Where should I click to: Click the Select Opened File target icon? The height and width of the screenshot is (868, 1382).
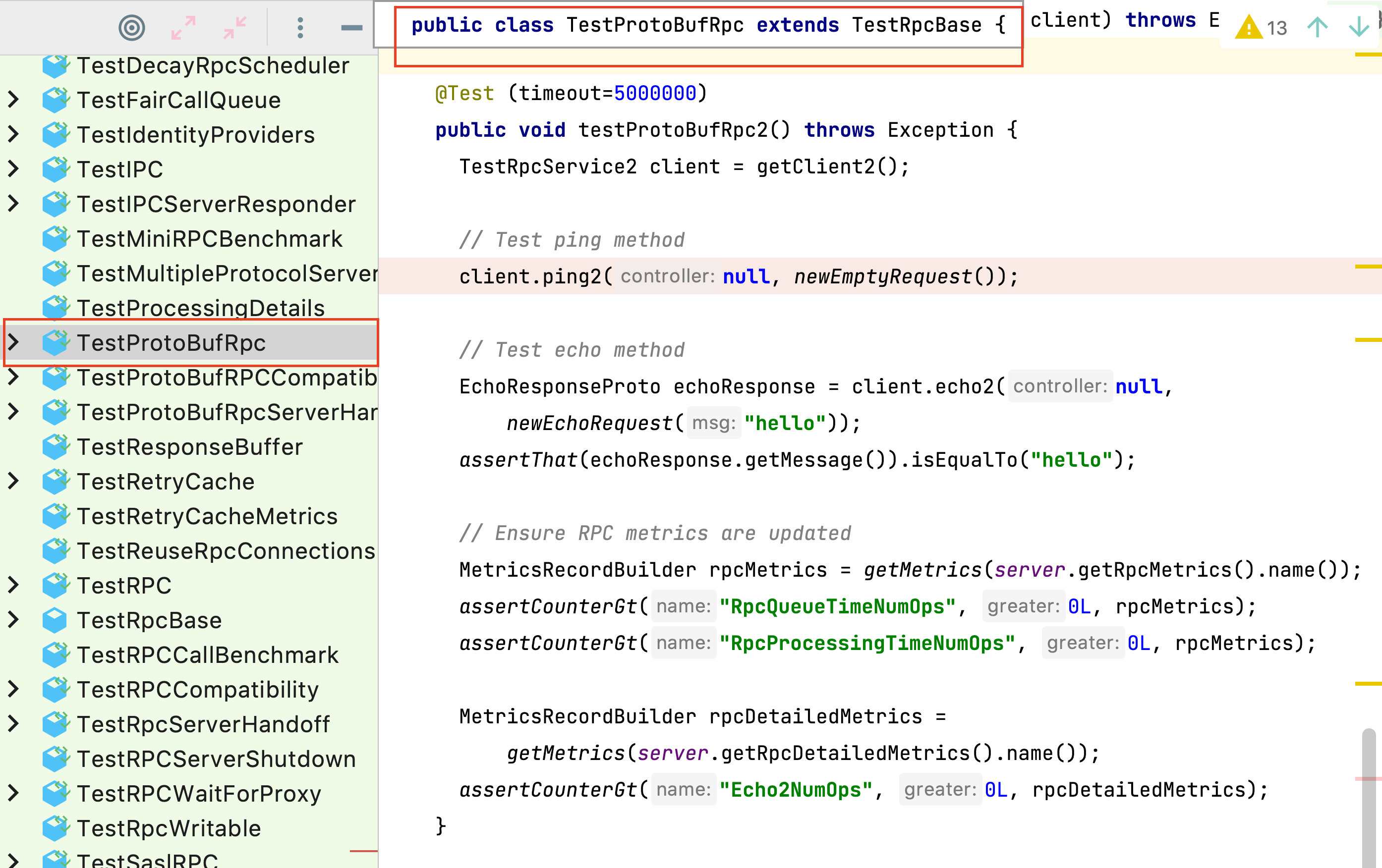click(x=131, y=28)
